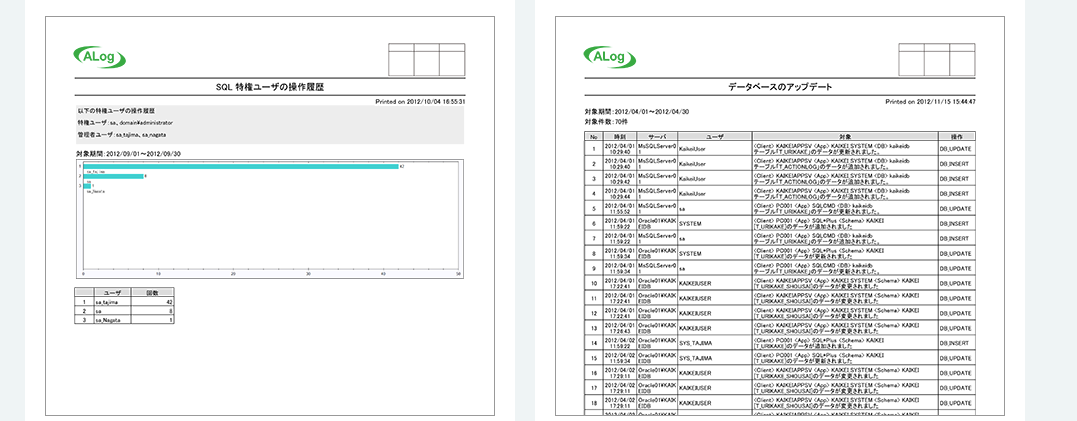Screen dimensions: 1077x421
Task: Click the '時刻' column header
Action: pos(620,137)
